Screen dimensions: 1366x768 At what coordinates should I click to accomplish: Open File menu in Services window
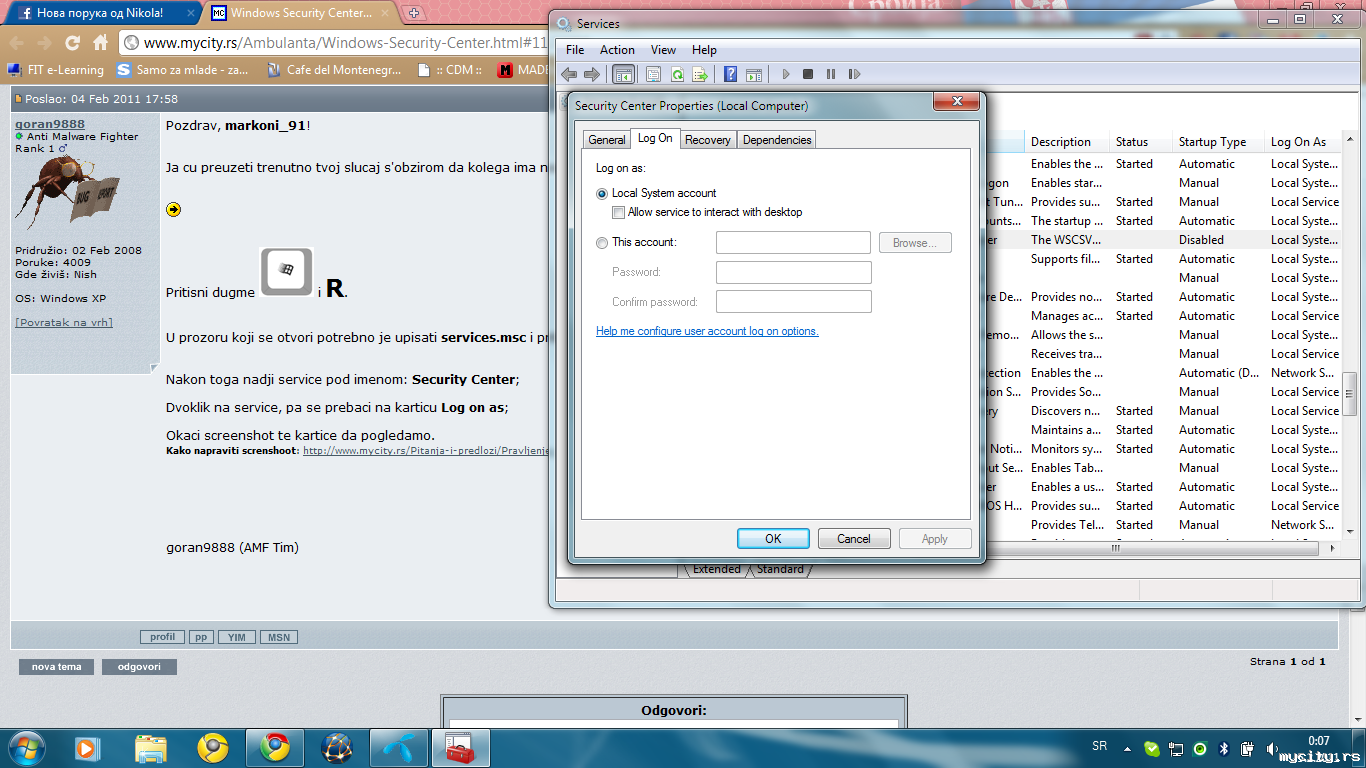pyautogui.click(x=575, y=50)
